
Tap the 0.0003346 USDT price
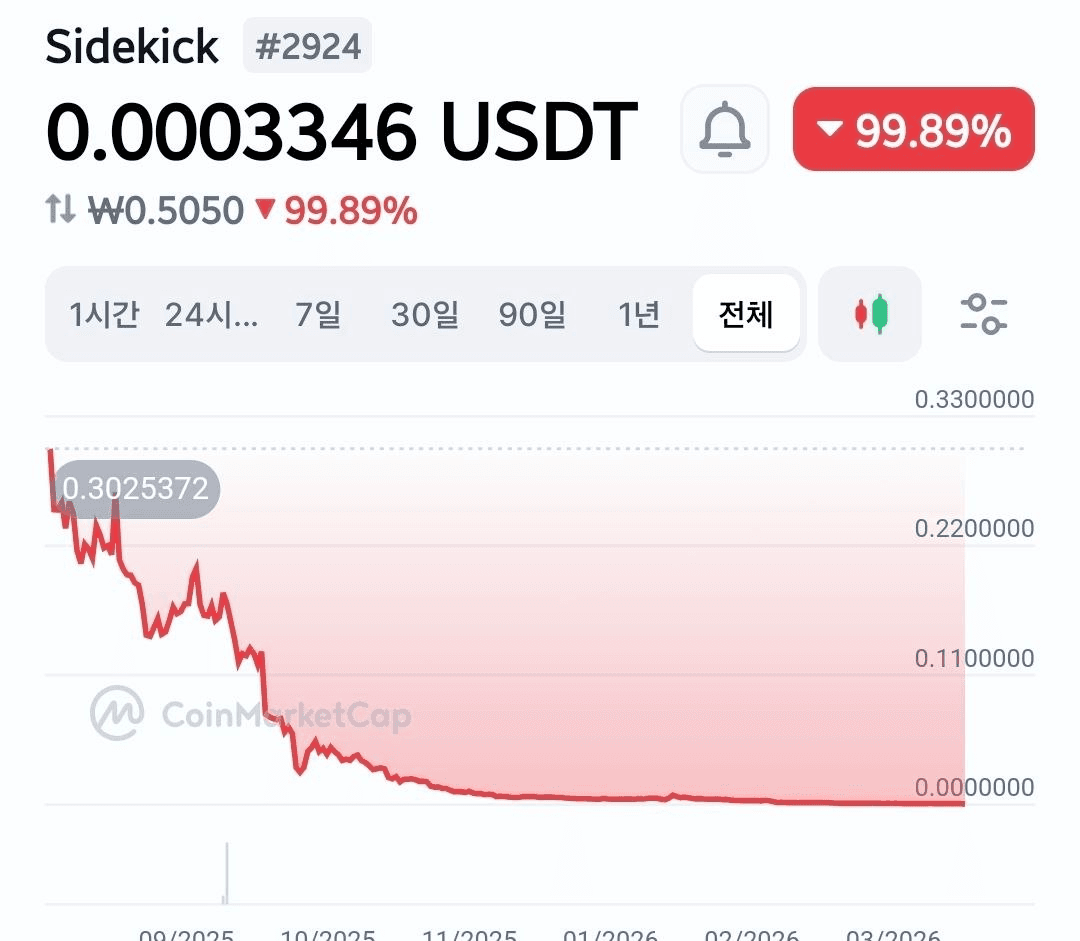click(x=342, y=131)
